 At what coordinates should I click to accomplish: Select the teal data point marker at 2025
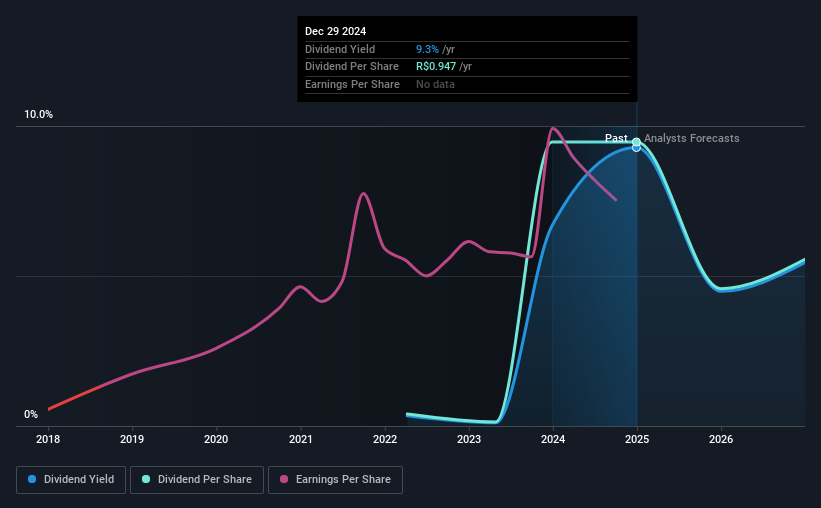click(636, 142)
